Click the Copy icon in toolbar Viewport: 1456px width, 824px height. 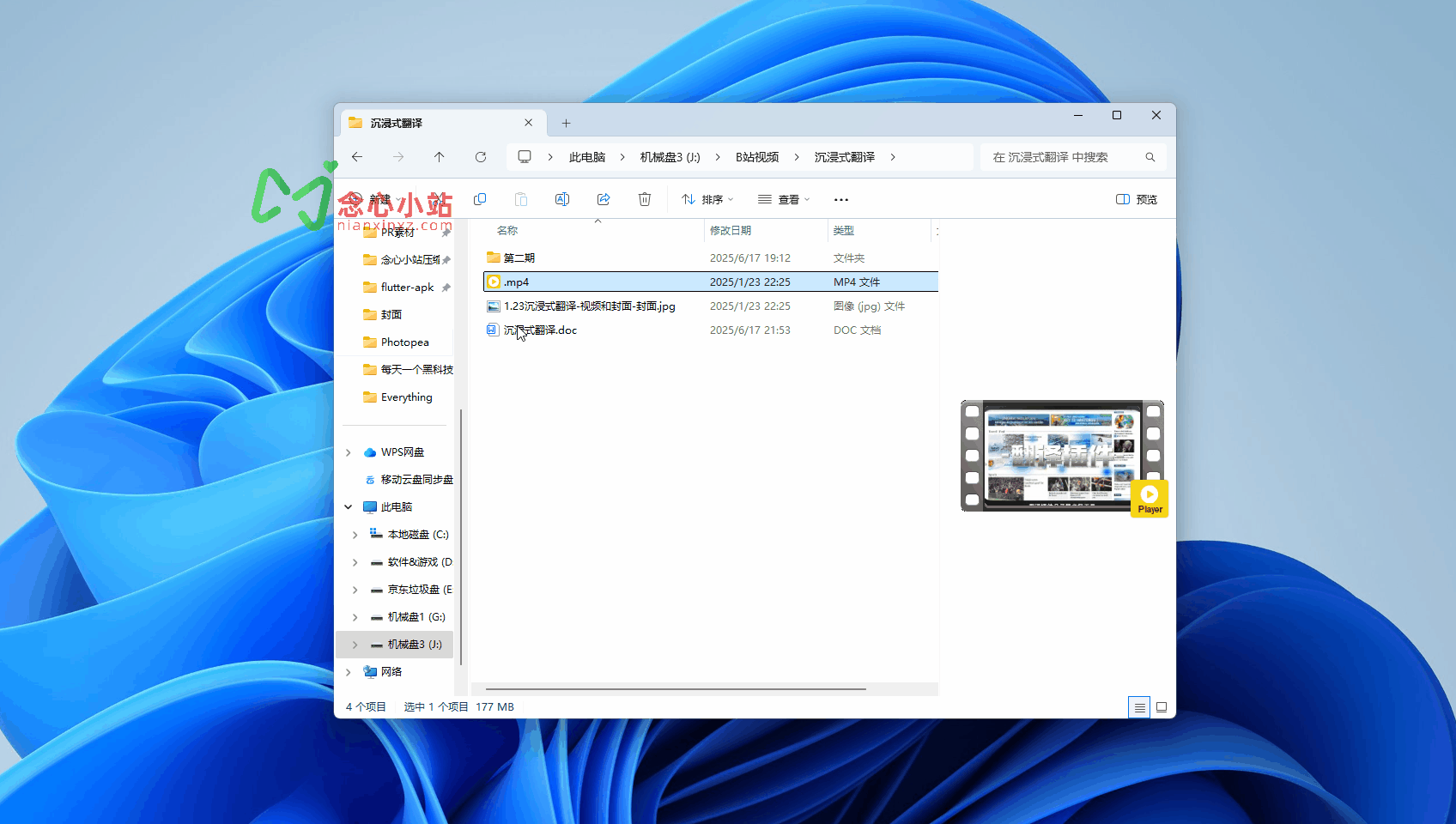tap(480, 199)
